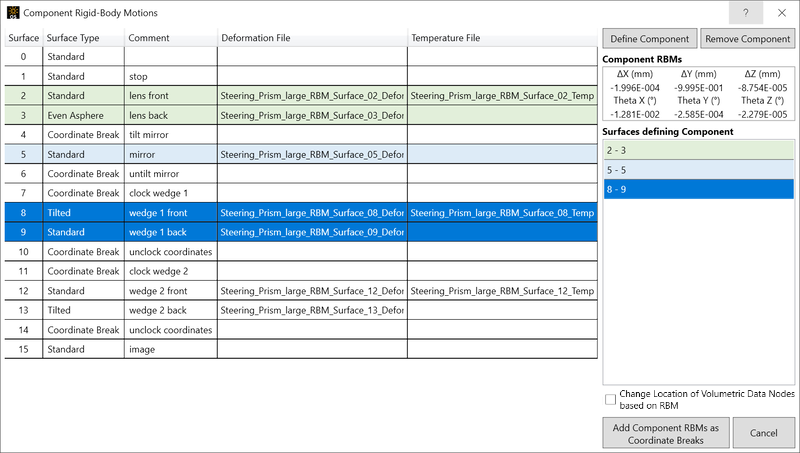
Task: Click surface number 15 cell
Action: click(x=23, y=349)
